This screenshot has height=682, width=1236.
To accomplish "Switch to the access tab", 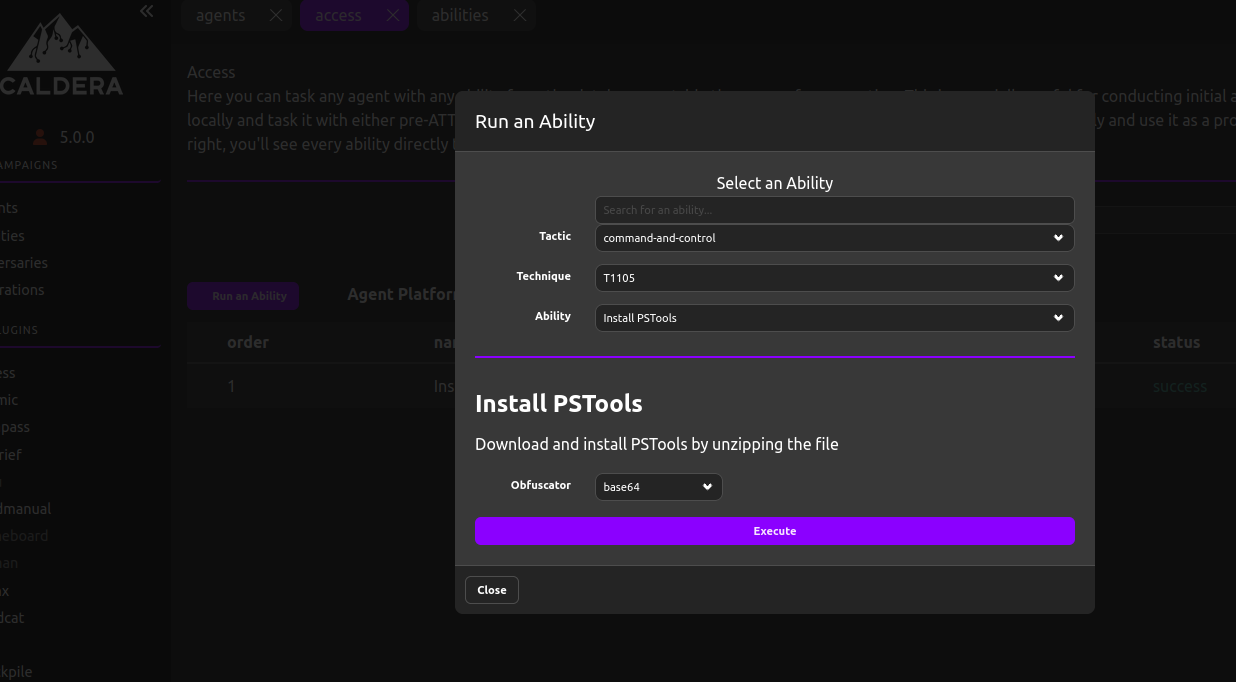I will click(x=338, y=15).
